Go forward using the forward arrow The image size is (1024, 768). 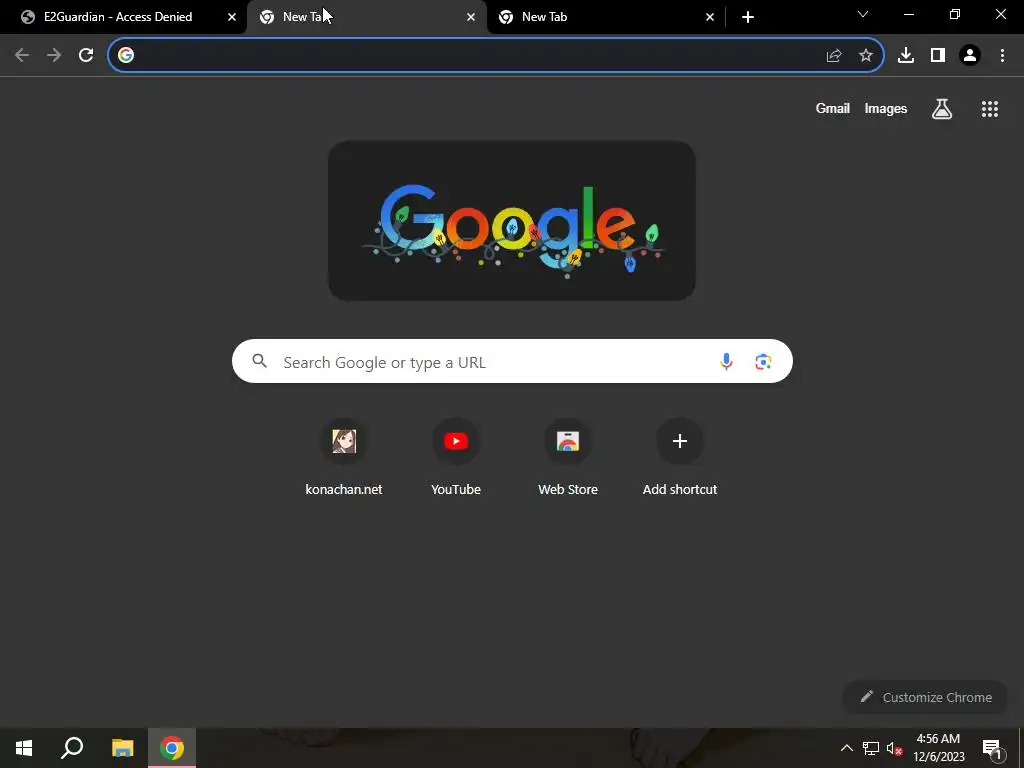coord(54,56)
